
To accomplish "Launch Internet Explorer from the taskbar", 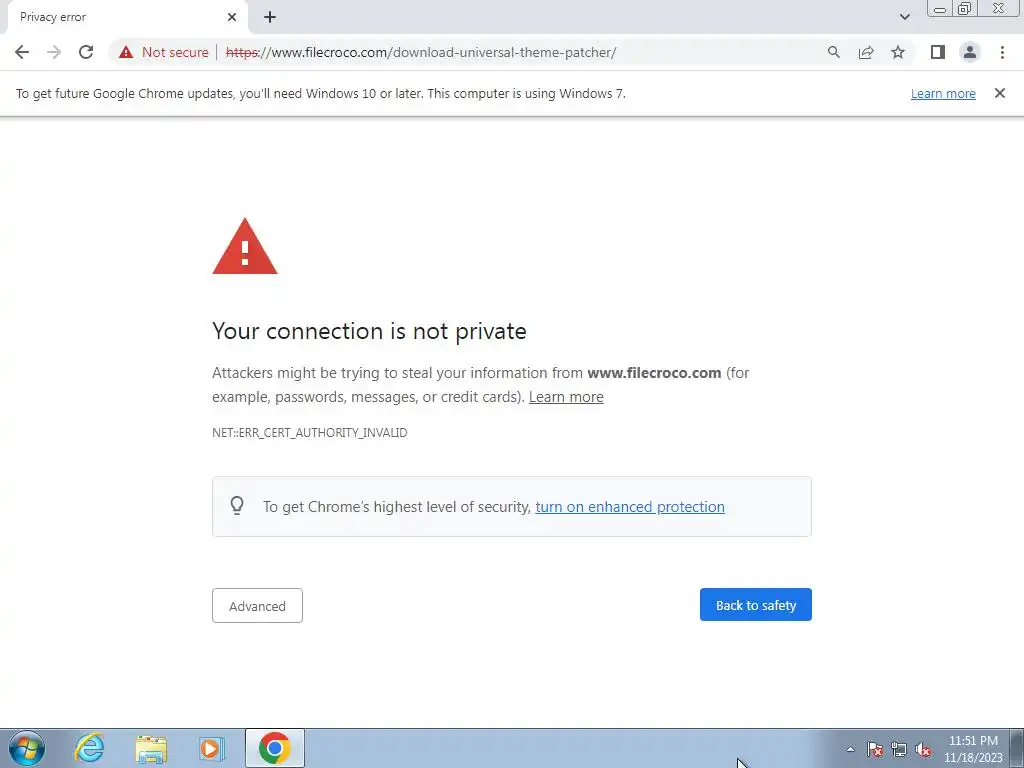I will 89,748.
